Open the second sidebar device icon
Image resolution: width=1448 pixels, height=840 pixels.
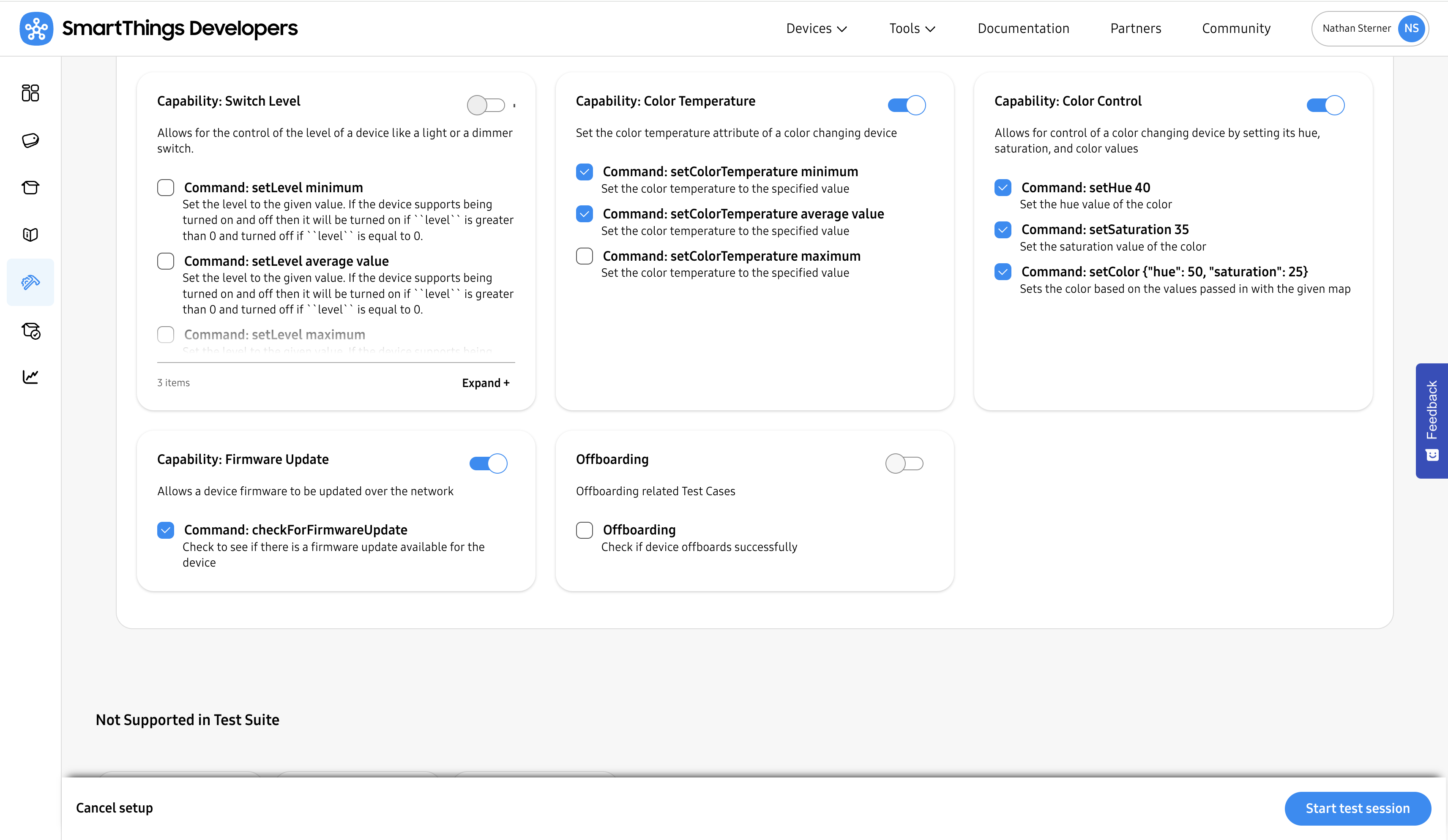point(30,140)
